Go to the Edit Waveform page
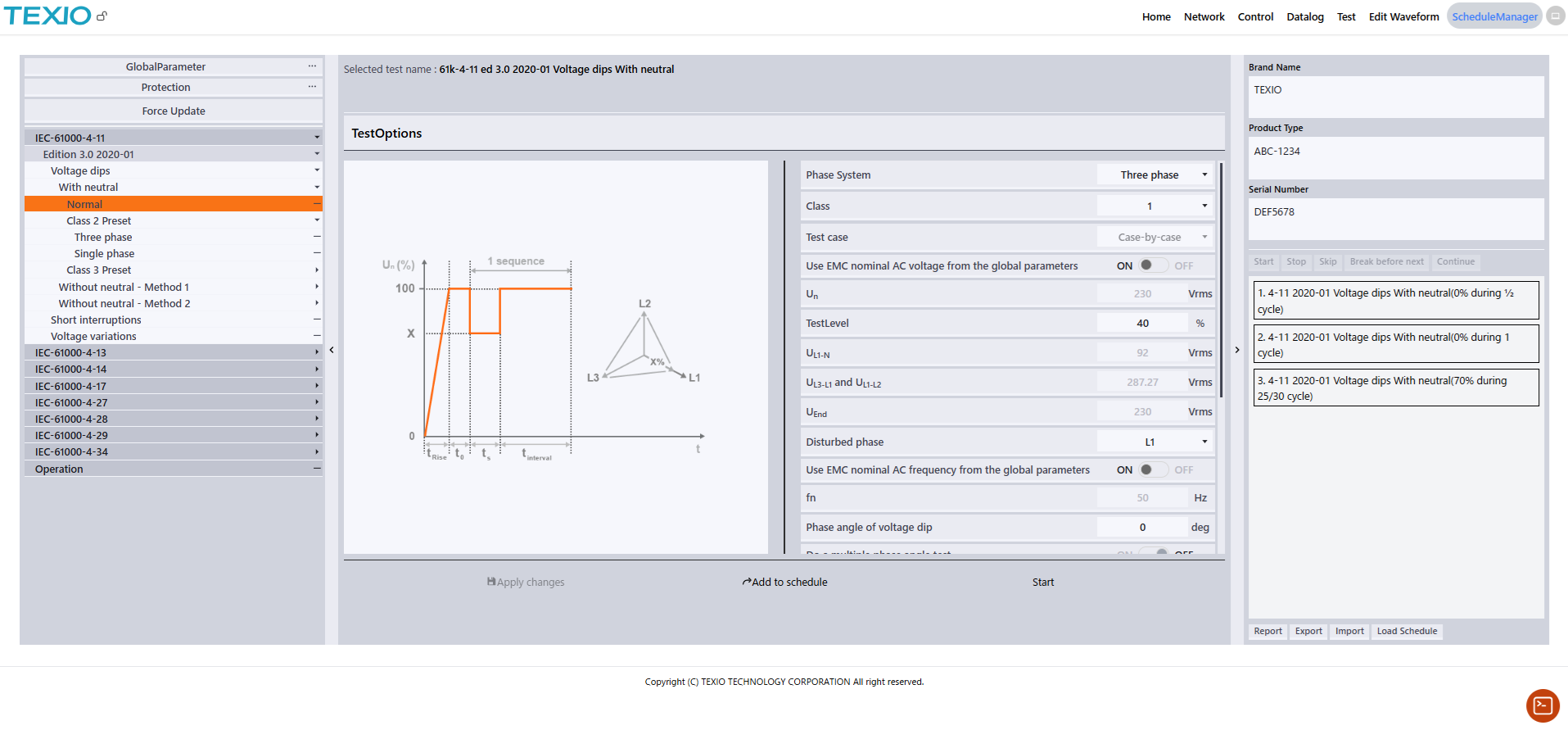Image resolution: width=1568 pixels, height=730 pixels. (1403, 16)
